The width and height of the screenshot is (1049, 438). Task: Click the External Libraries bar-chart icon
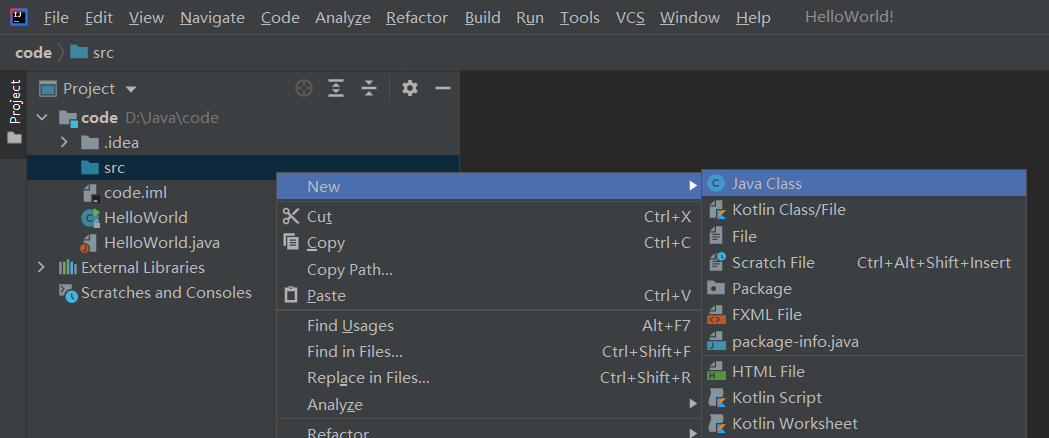(x=68, y=267)
